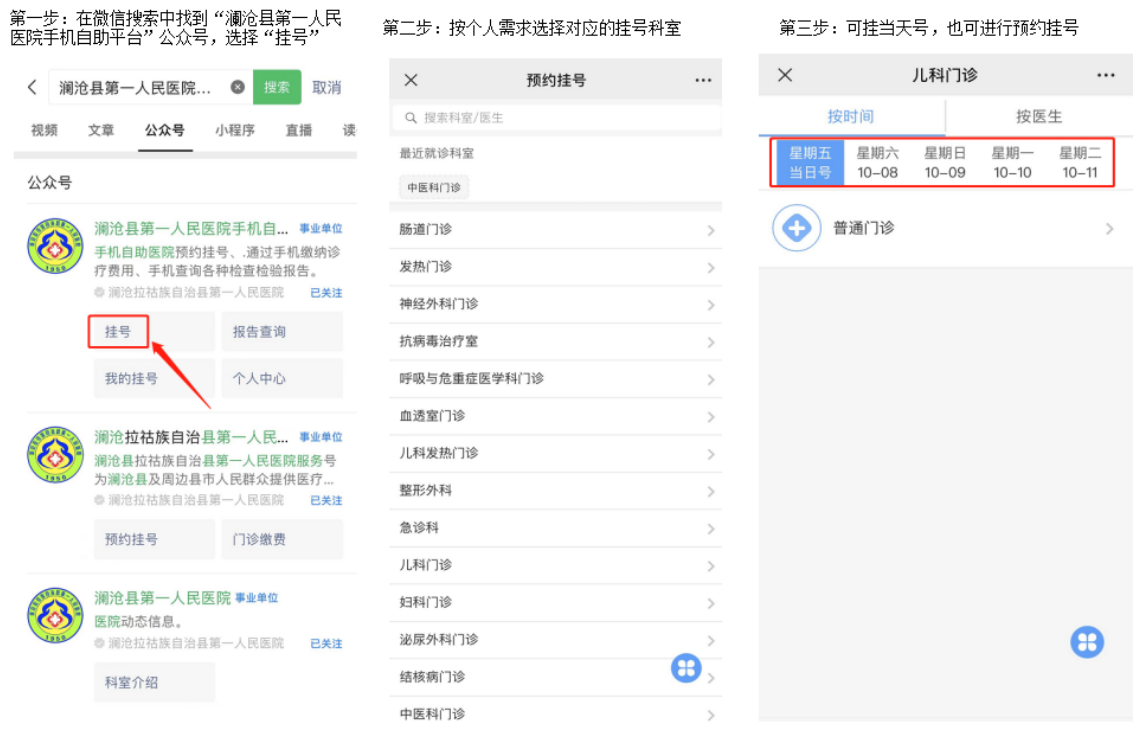1141x738 pixels.
Task: Open the 澜沧县第一人民医院手机自... account title
Action: (x=191, y=229)
